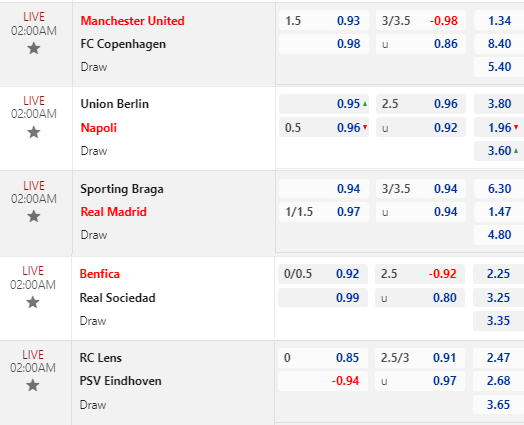Select Manchester United handicap 1.5 odds 0.93
The width and height of the screenshot is (524, 425).
click(x=324, y=21)
